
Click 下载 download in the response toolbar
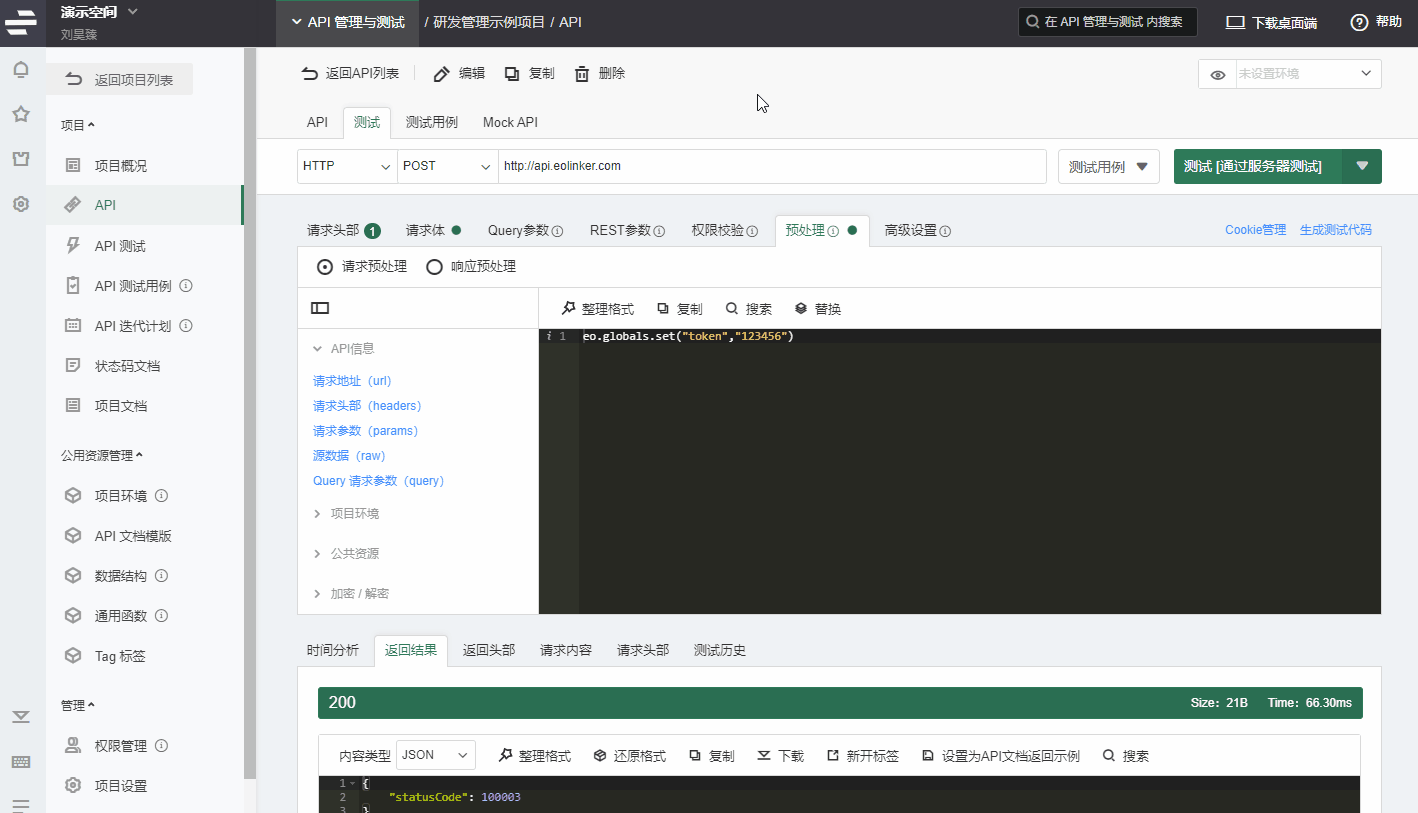point(780,756)
